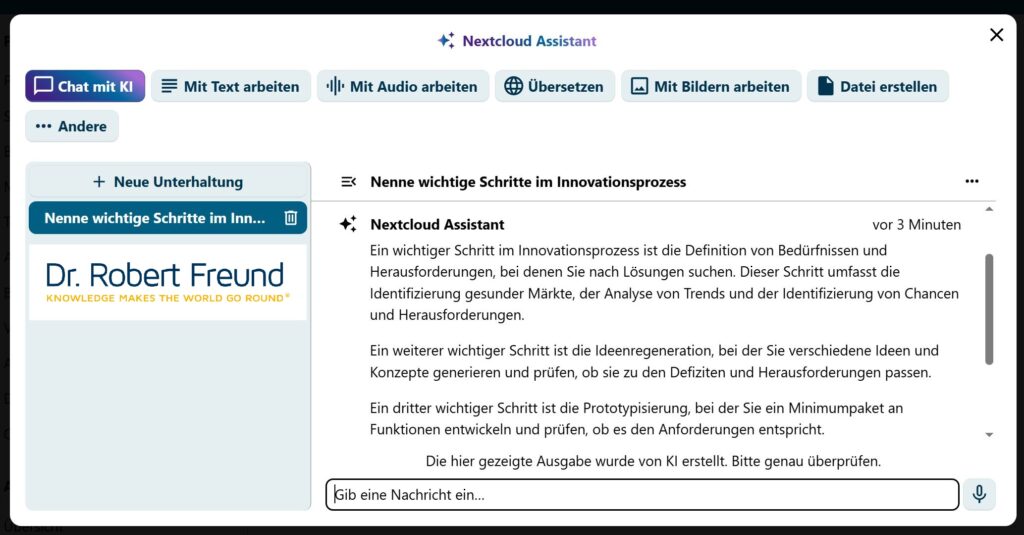
Task: Select the Chat mit KI tab
Action: coord(85,86)
